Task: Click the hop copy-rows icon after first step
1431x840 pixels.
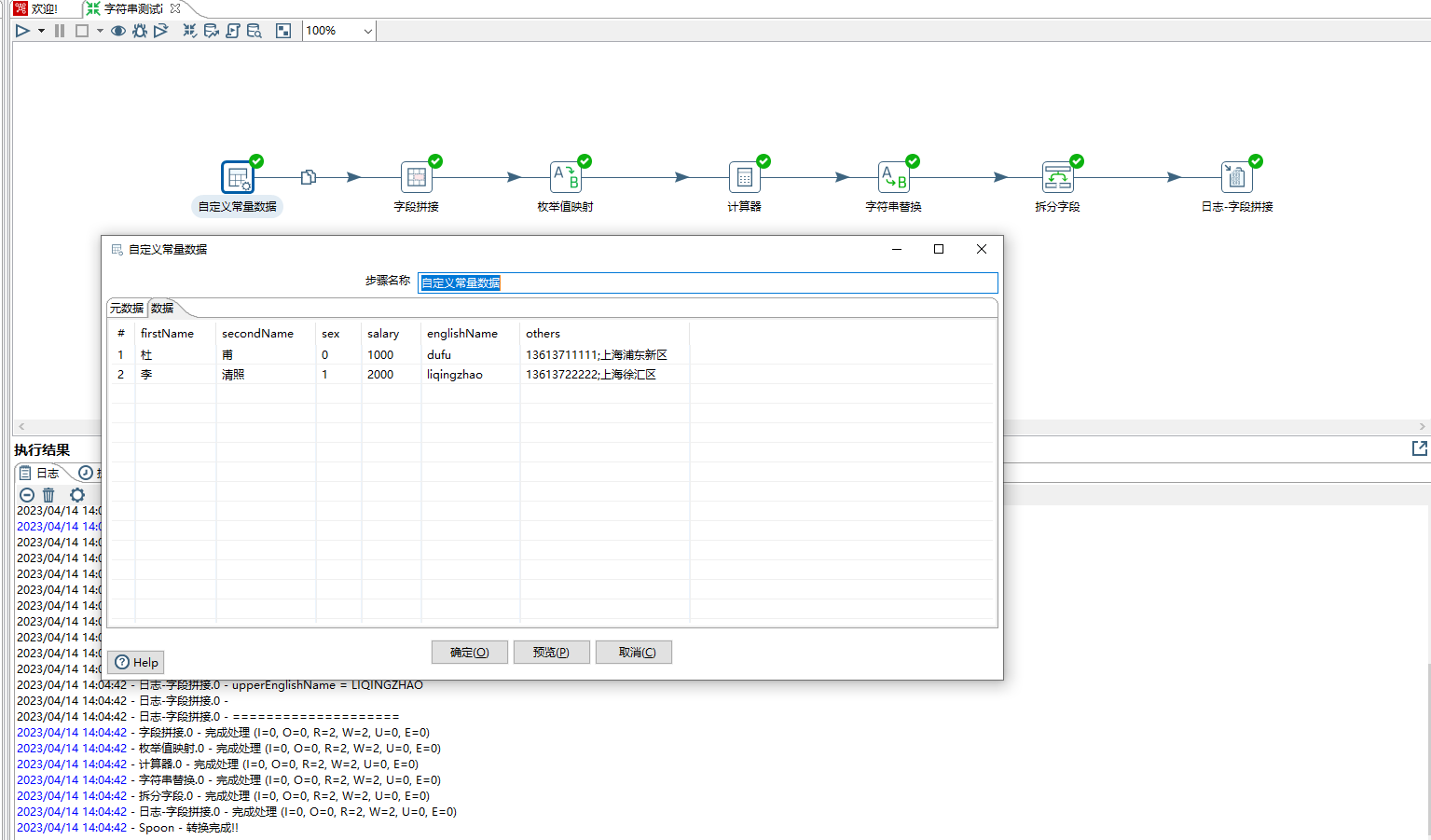Action: pyautogui.click(x=309, y=177)
